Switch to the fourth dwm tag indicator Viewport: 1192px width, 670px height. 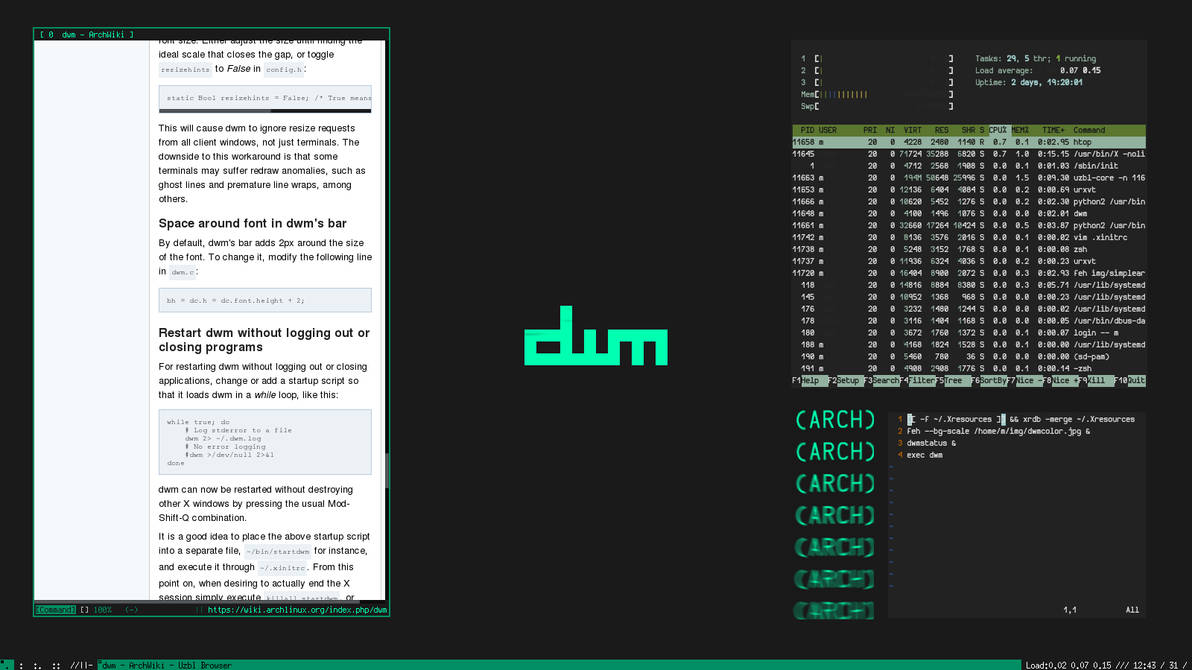click(56, 665)
